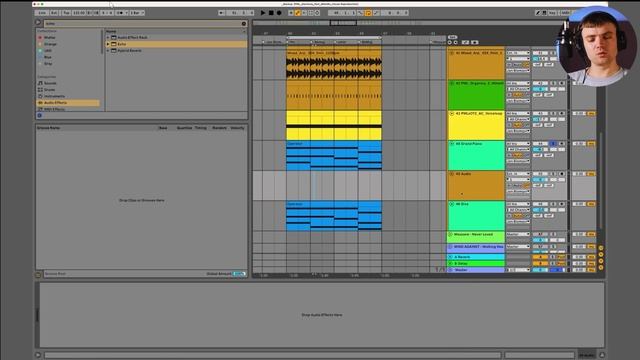Expand the Echo device entry

(x=108, y=44)
